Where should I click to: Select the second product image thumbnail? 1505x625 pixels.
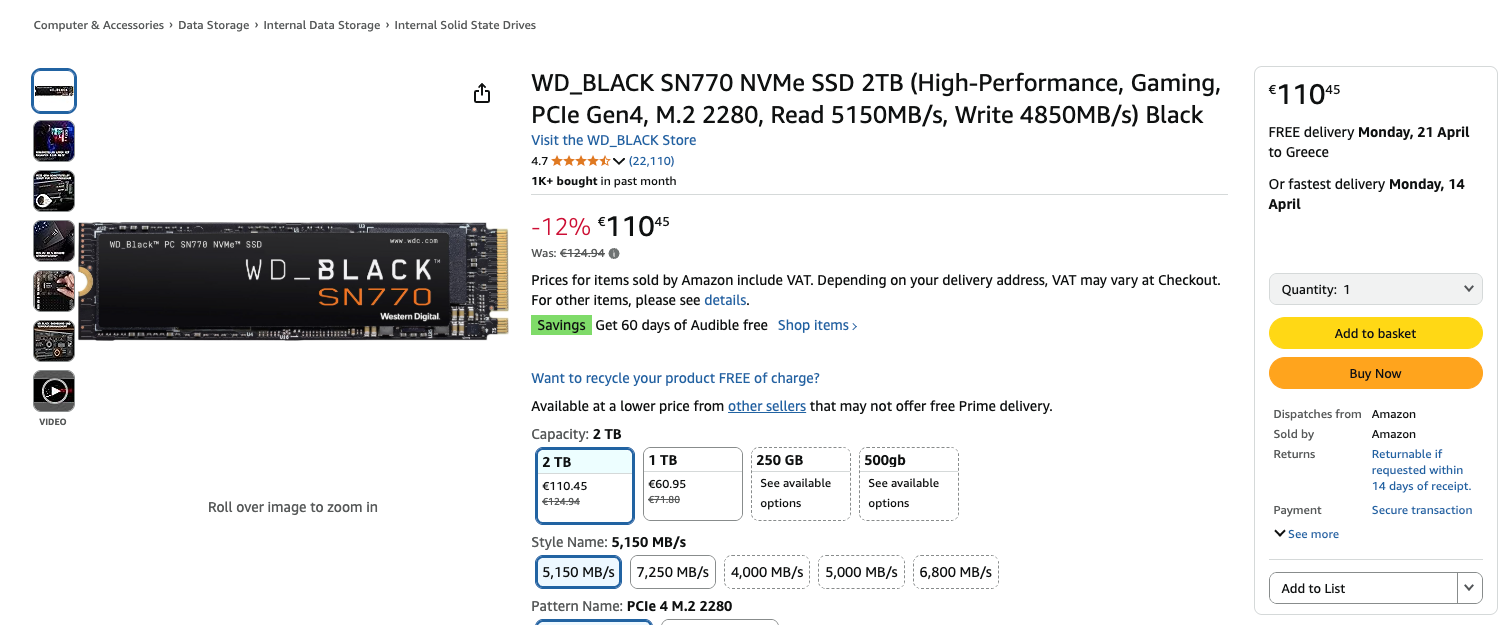(54, 141)
